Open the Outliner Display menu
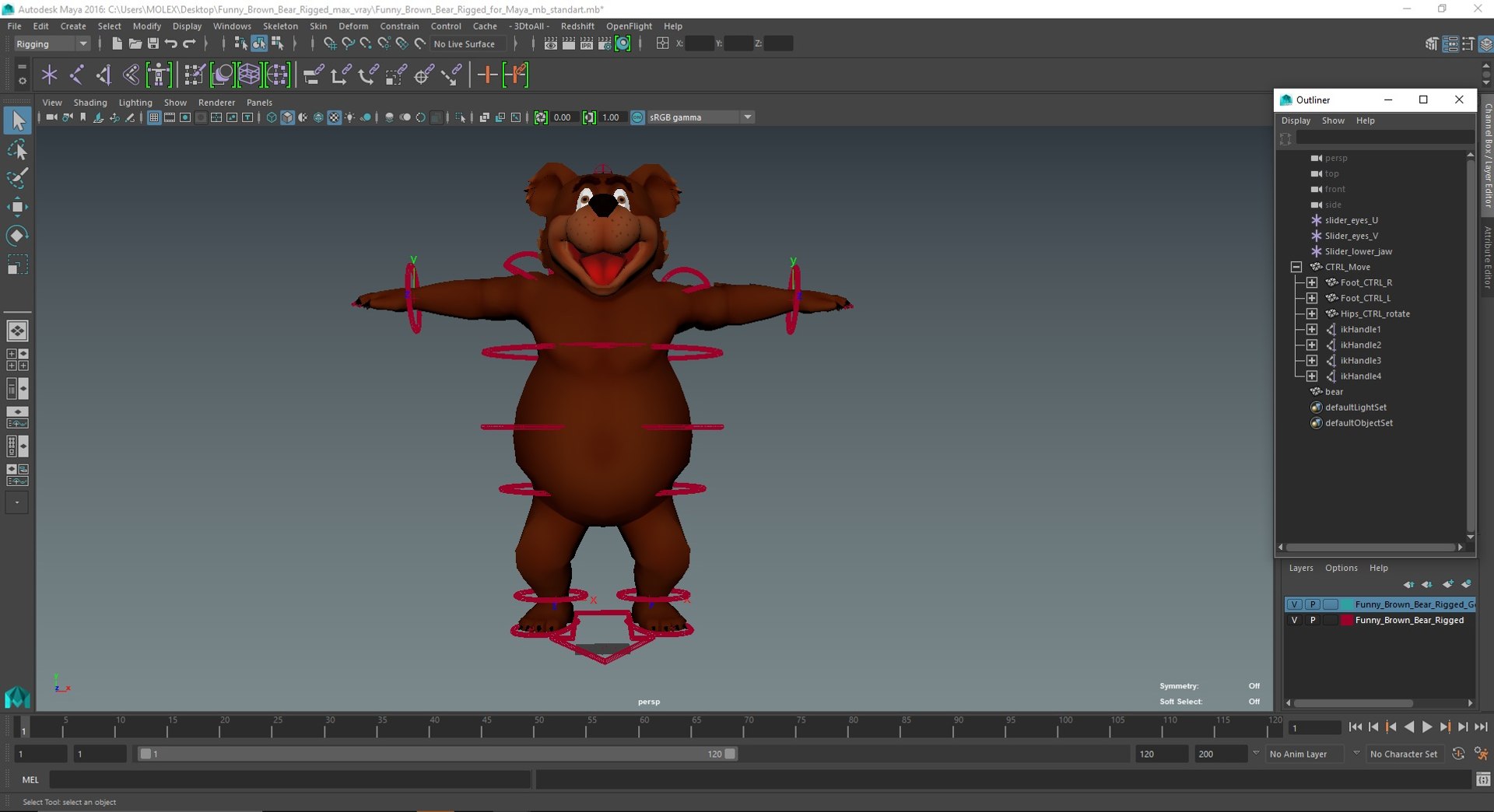 pyautogui.click(x=1296, y=121)
